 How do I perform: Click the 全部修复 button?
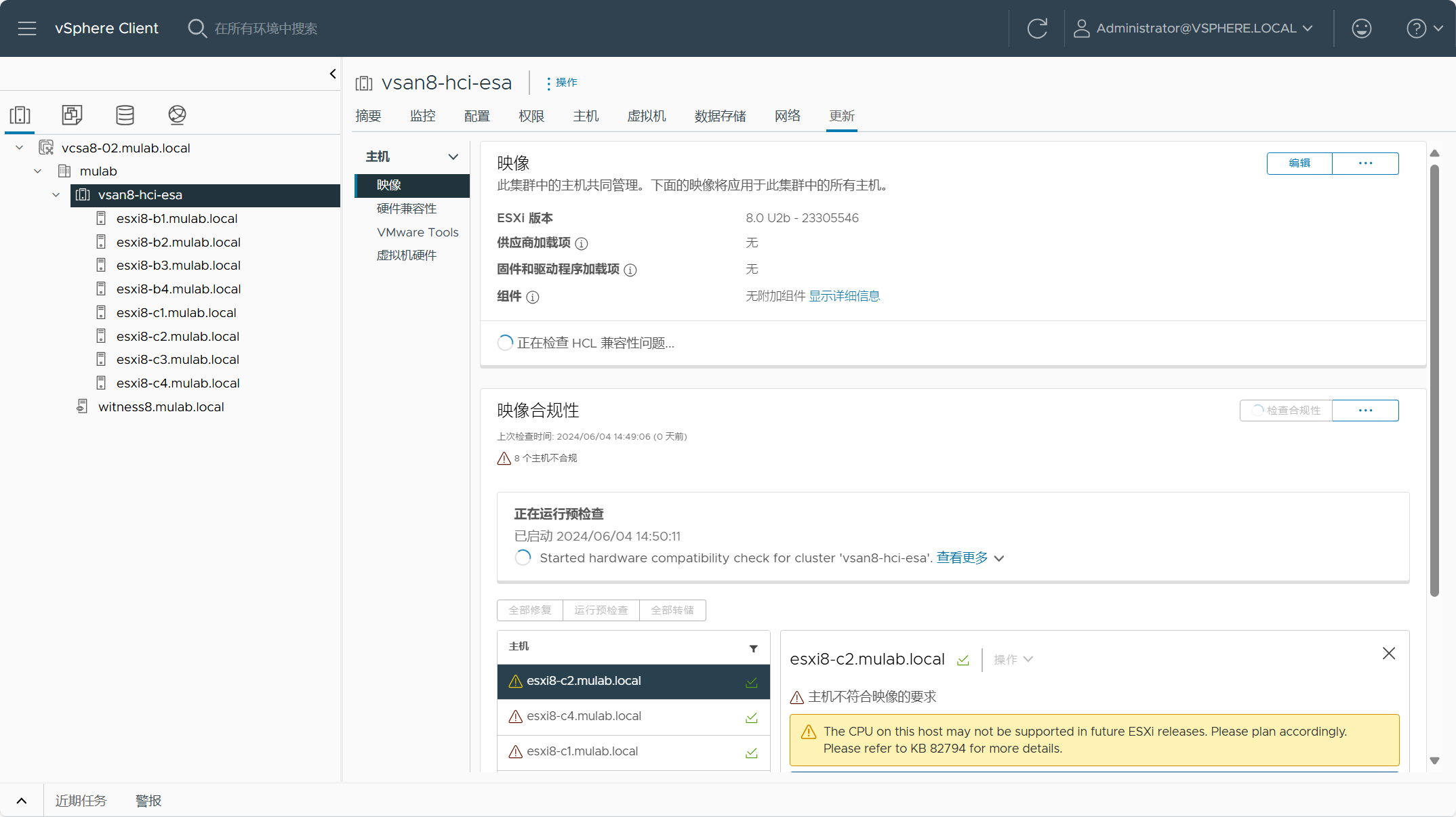click(x=530, y=610)
